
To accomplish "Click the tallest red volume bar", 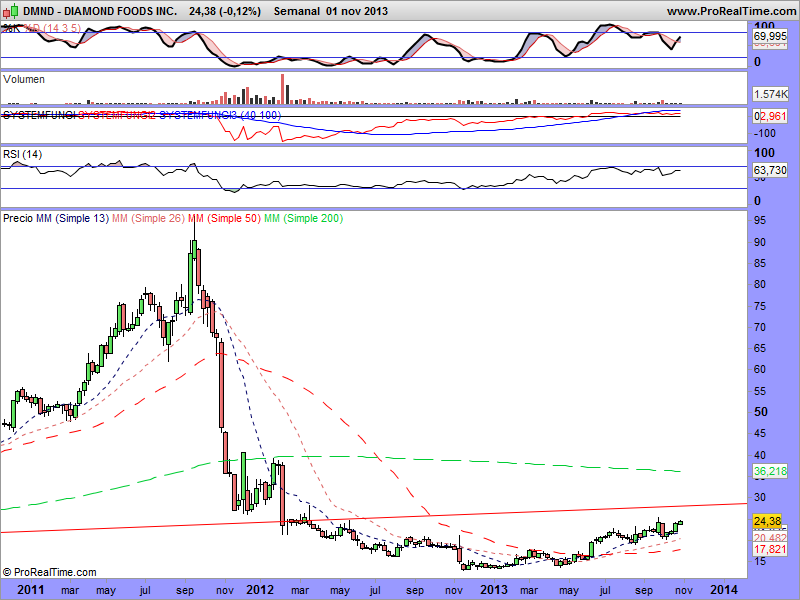I will [x=282, y=89].
